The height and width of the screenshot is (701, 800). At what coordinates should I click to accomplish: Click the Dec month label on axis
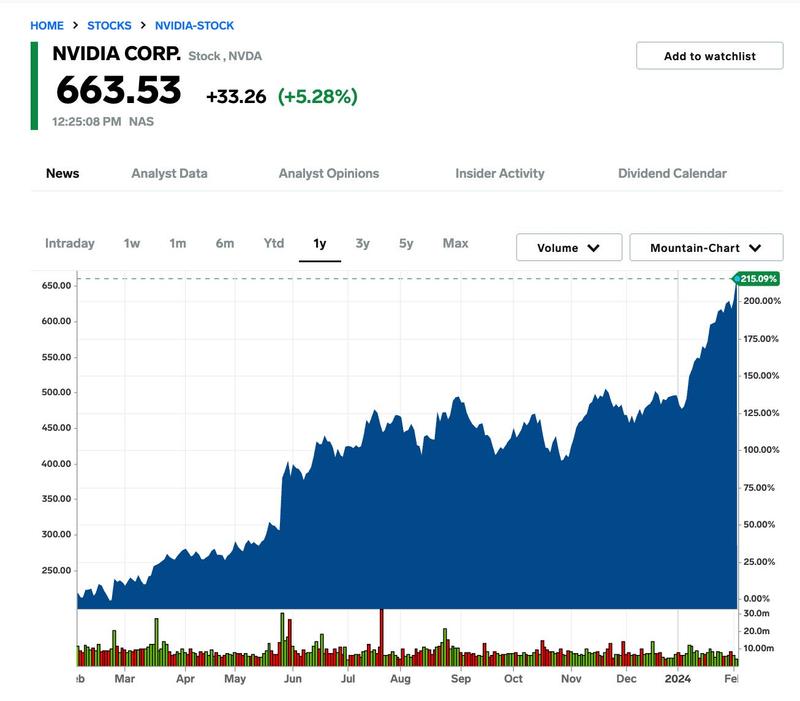tap(626, 679)
